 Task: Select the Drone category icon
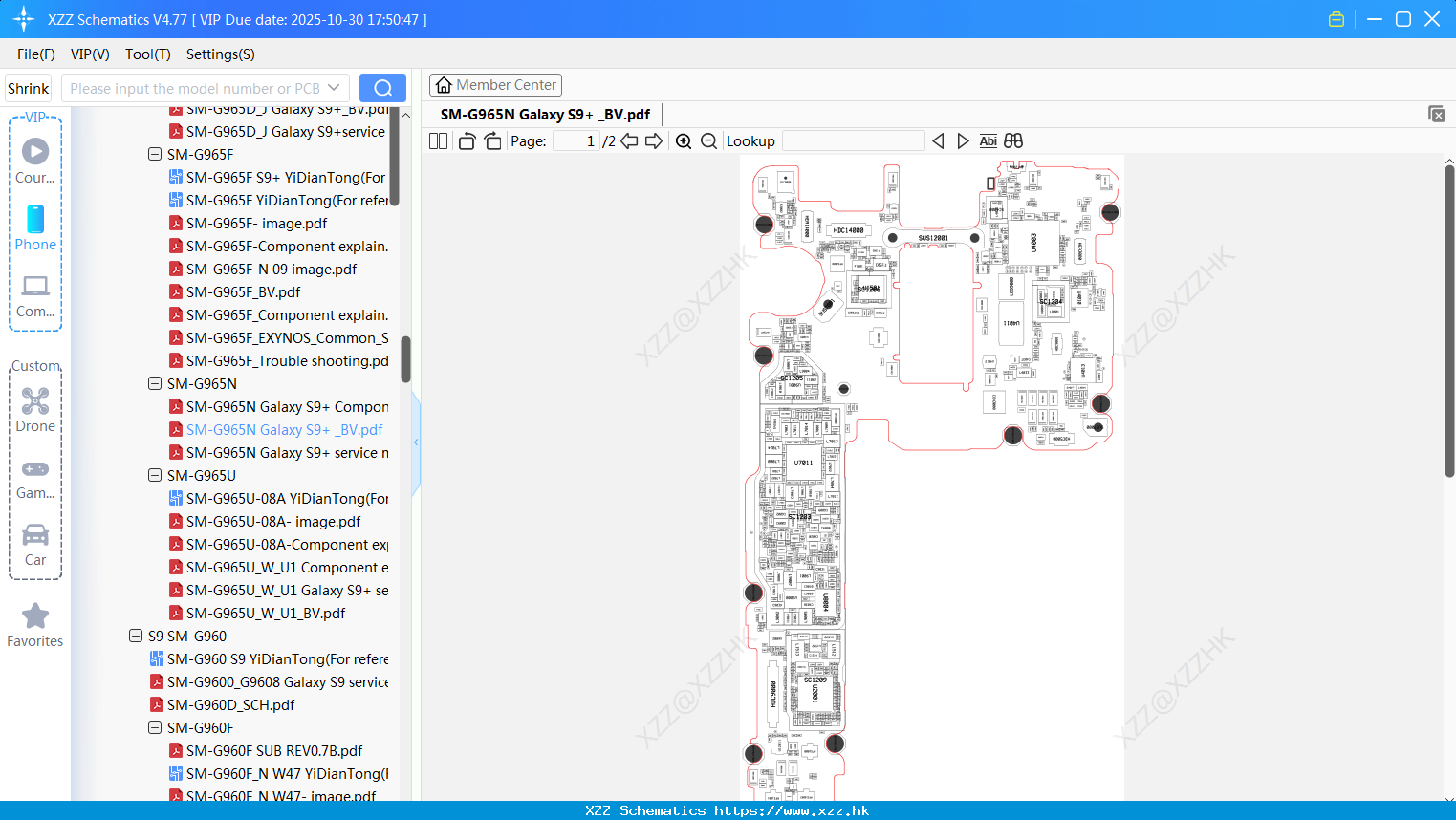(x=35, y=410)
